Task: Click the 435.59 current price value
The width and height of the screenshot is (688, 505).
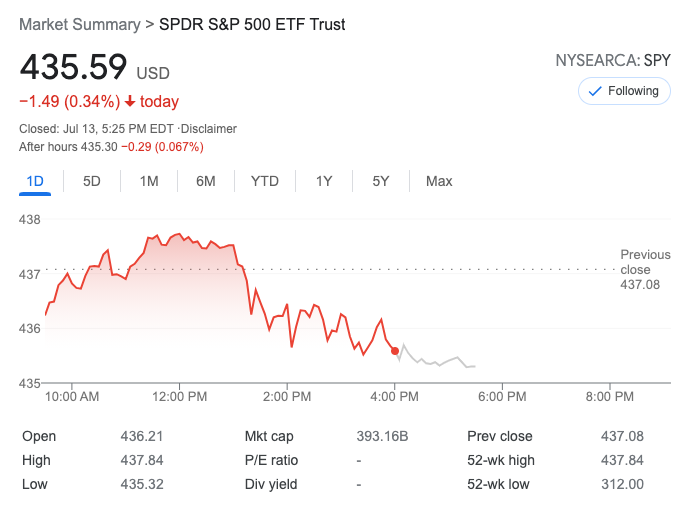Action: (x=74, y=67)
